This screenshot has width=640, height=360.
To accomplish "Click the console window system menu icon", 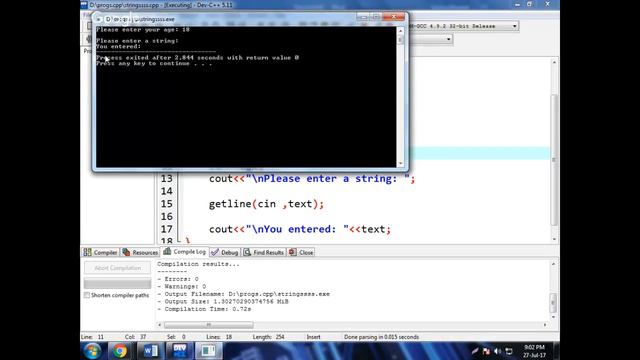I will coord(99,19).
